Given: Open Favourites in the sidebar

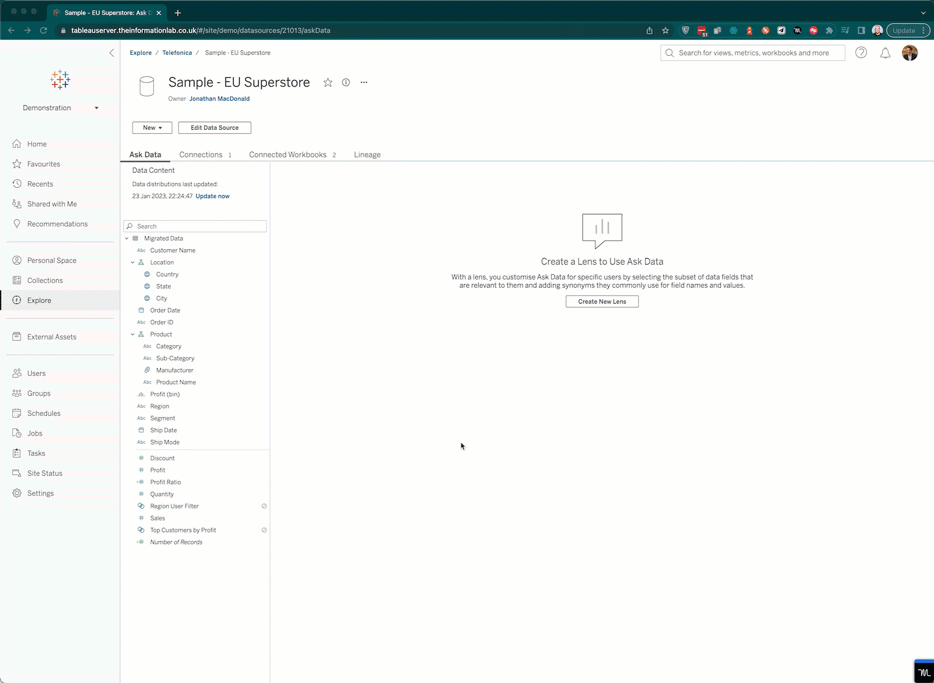Looking at the screenshot, I should tap(43, 164).
